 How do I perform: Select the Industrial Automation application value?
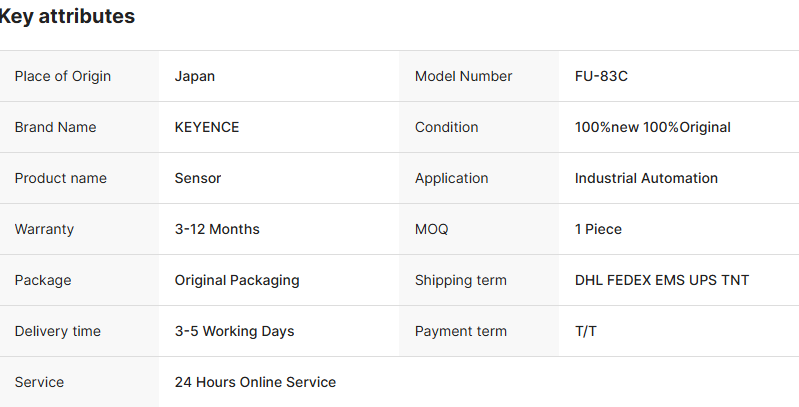(x=646, y=178)
